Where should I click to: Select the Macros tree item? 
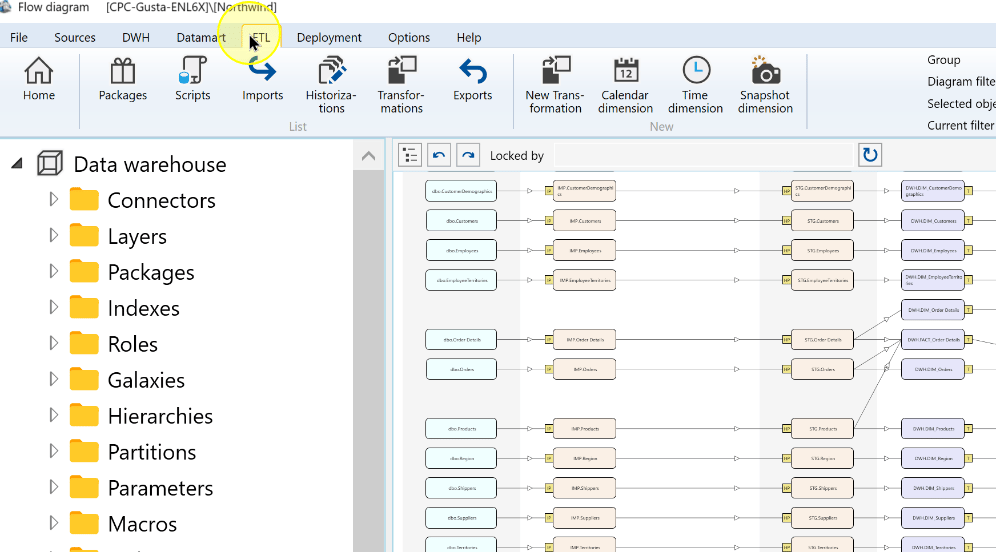(142, 524)
